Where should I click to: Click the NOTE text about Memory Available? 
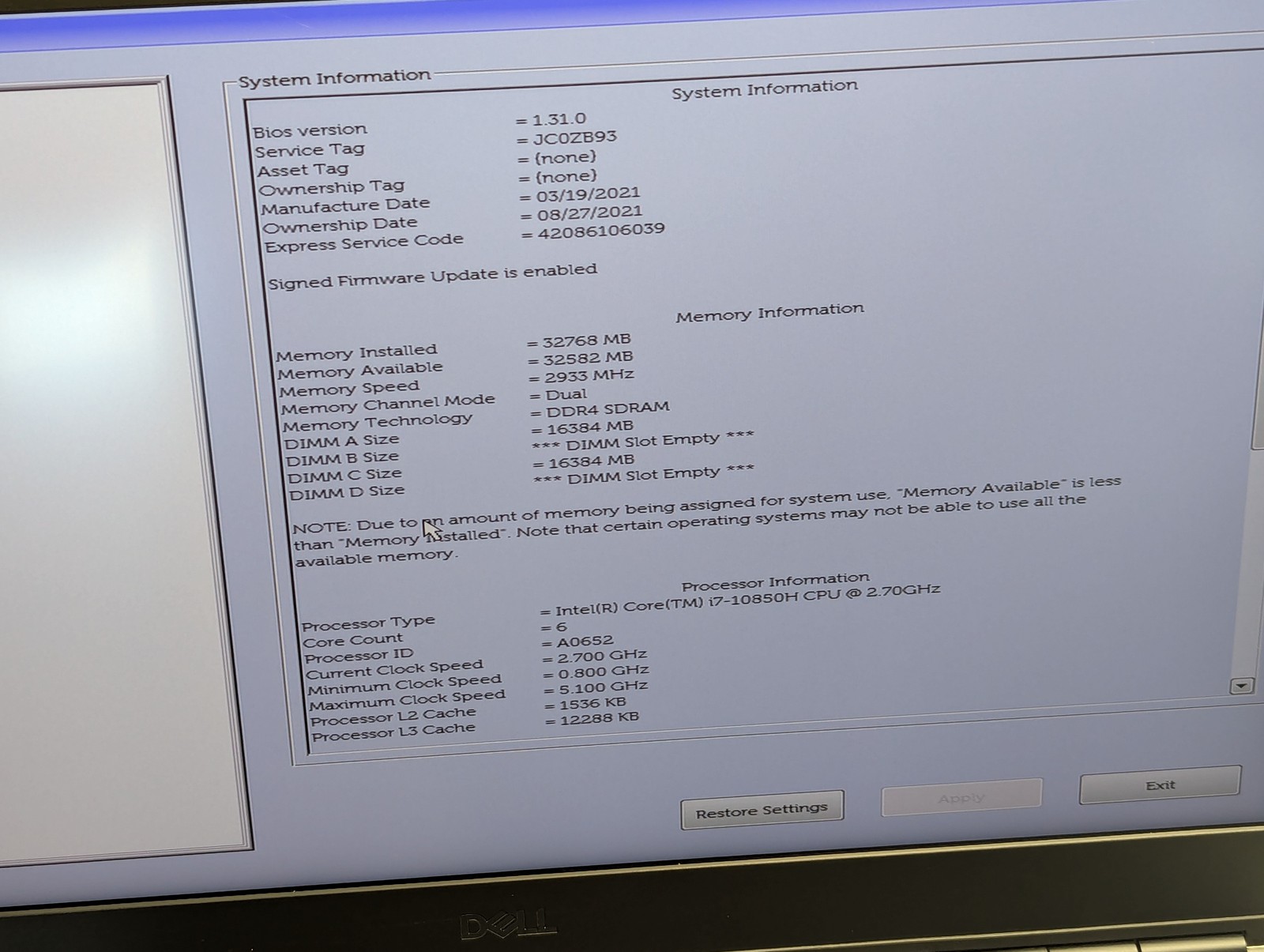pos(707,521)
